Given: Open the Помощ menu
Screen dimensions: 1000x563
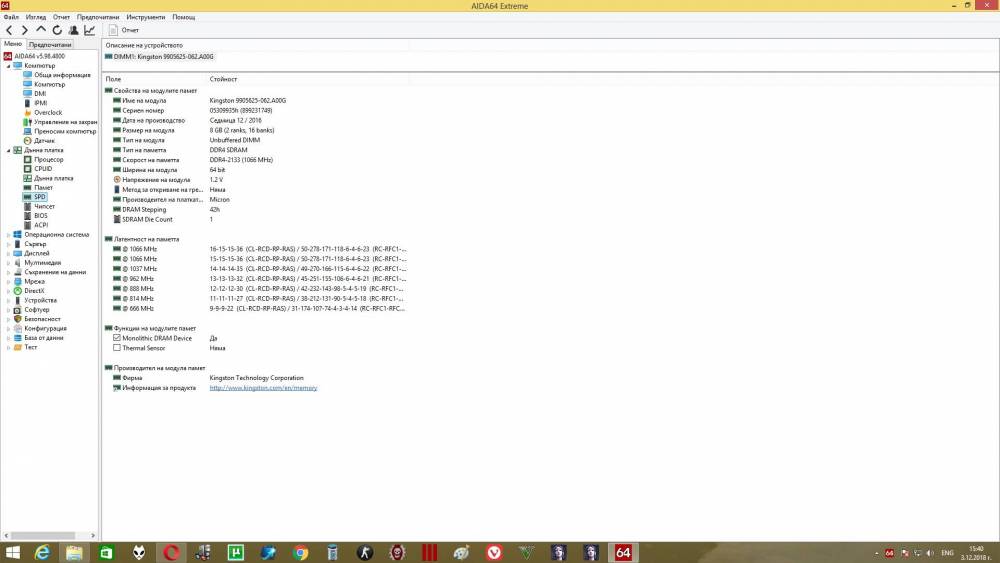Looking at the screenshot, I should [x=184, y=17].
